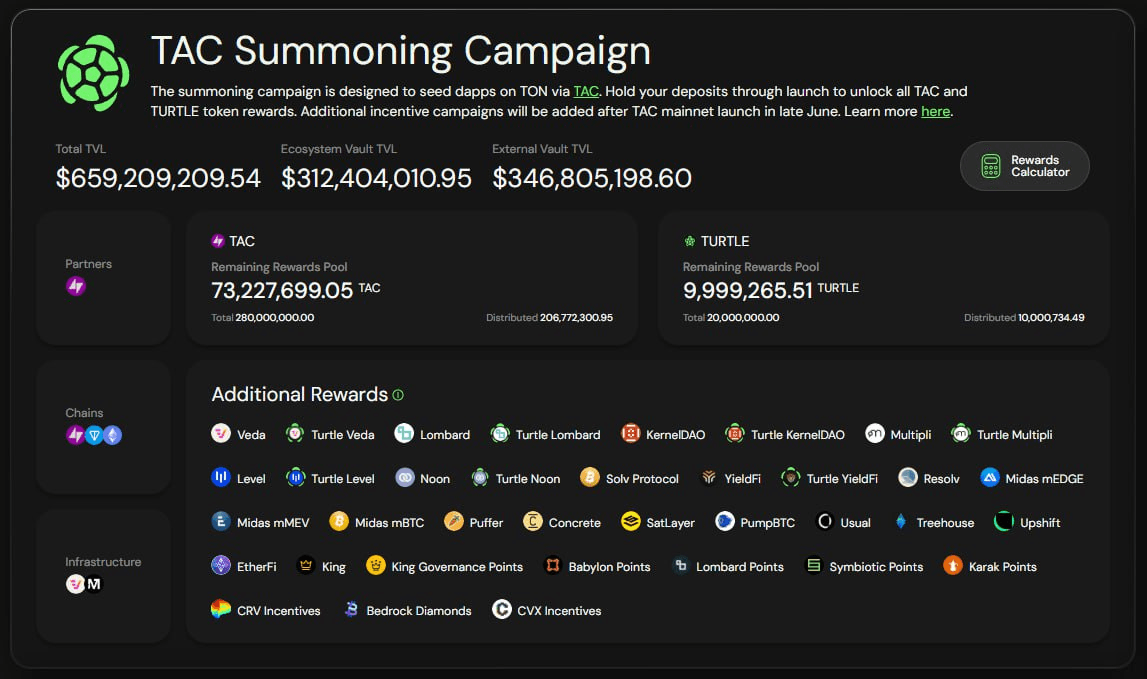Select the 'Midas mBTC' label

pos(389,522)
